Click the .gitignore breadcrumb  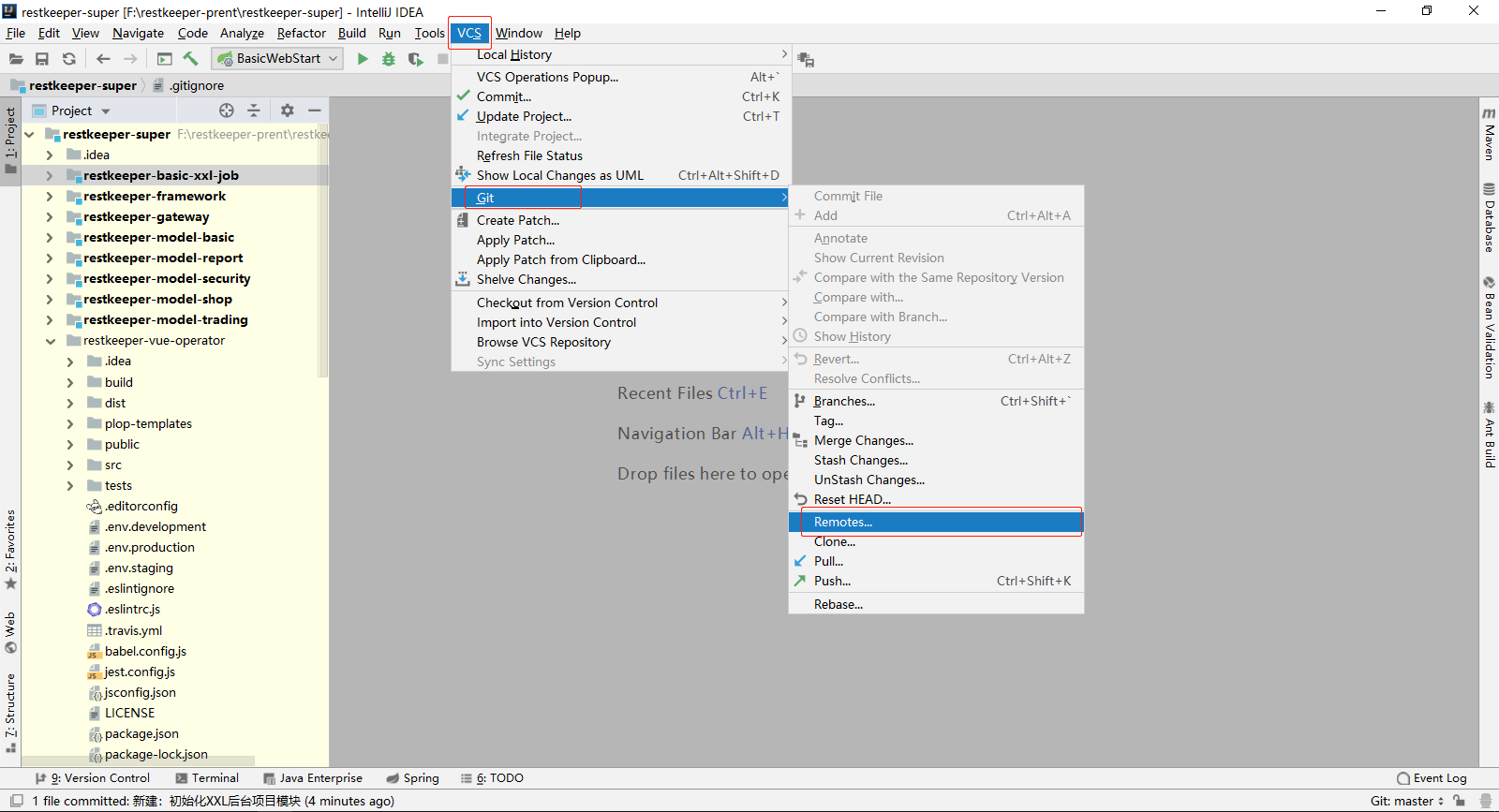click(x=188, y=85)
